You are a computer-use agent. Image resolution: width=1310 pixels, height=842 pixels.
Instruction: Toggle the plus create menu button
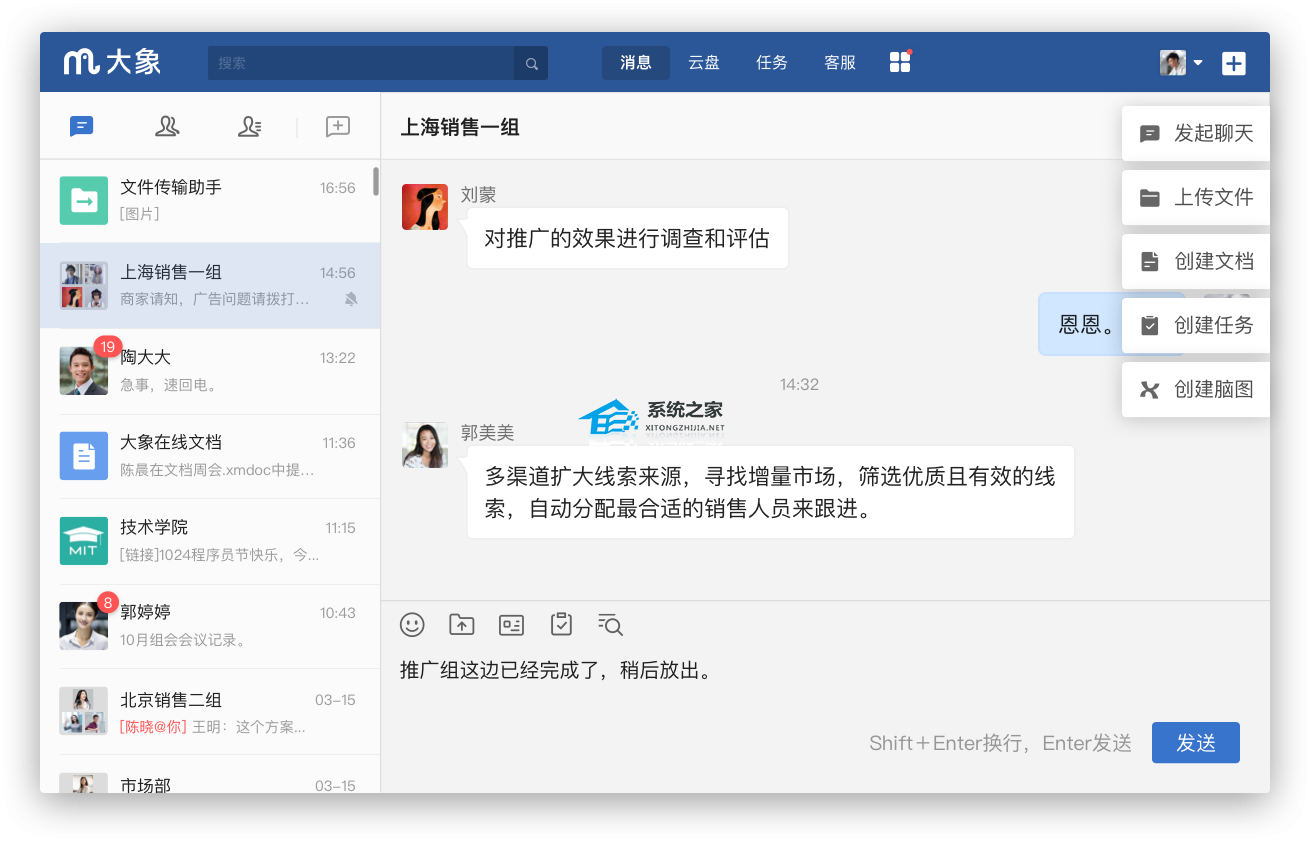click(x=1234, y=63)
